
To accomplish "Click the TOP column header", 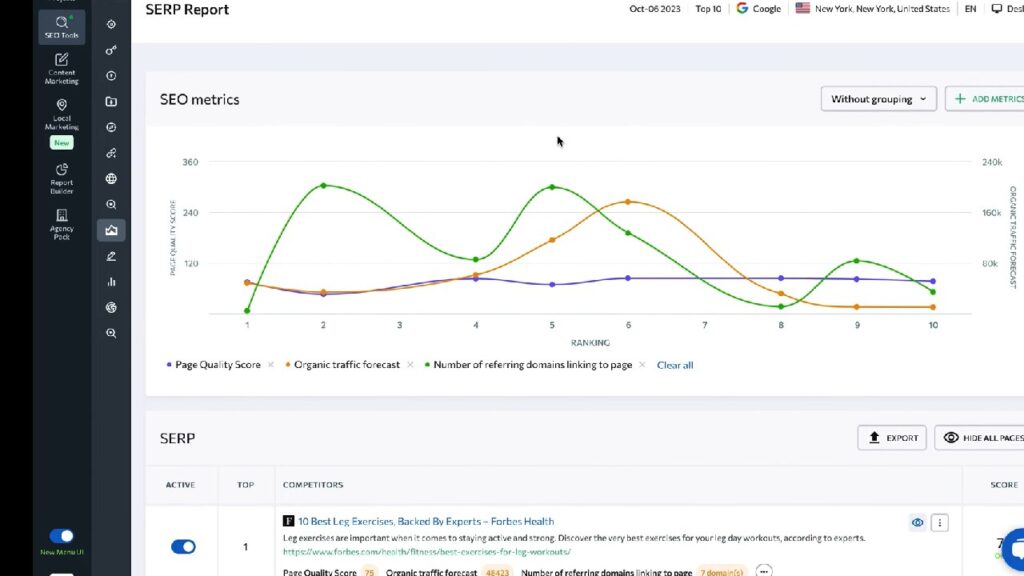I will [x=246, y=485].
